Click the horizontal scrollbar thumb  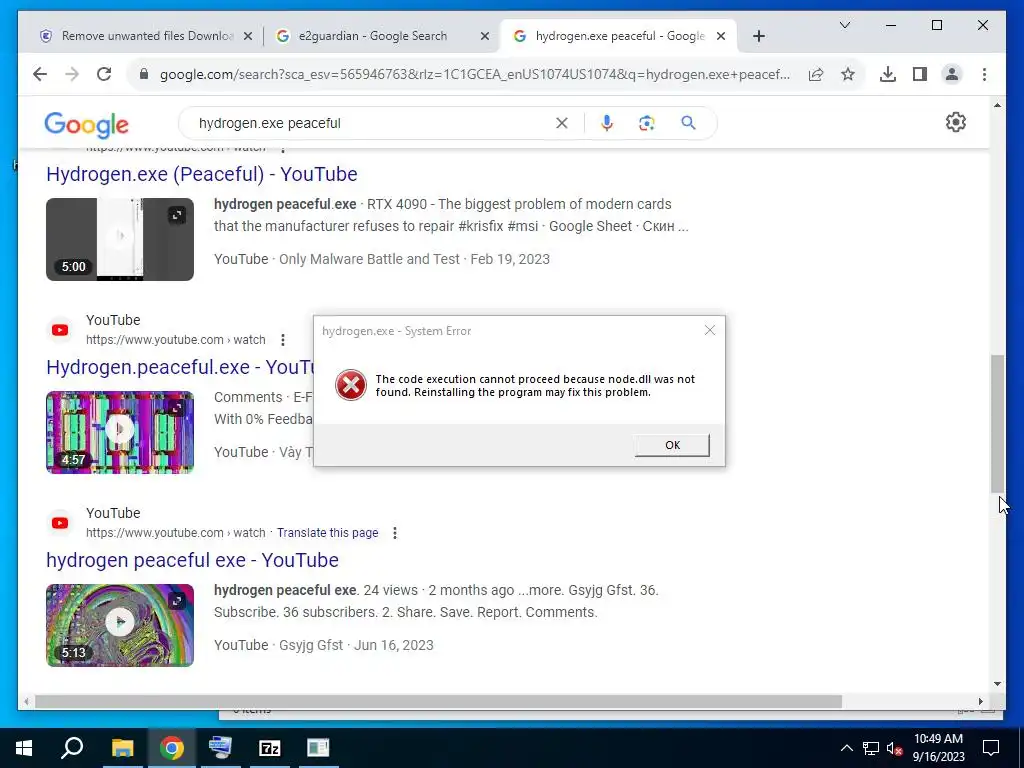coord(438,701)
